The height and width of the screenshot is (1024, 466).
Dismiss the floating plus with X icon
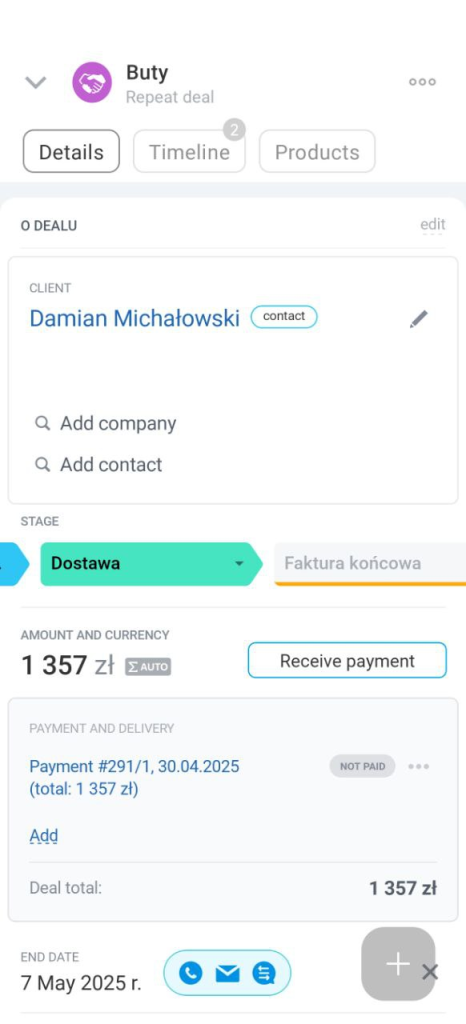click(429, 972)
